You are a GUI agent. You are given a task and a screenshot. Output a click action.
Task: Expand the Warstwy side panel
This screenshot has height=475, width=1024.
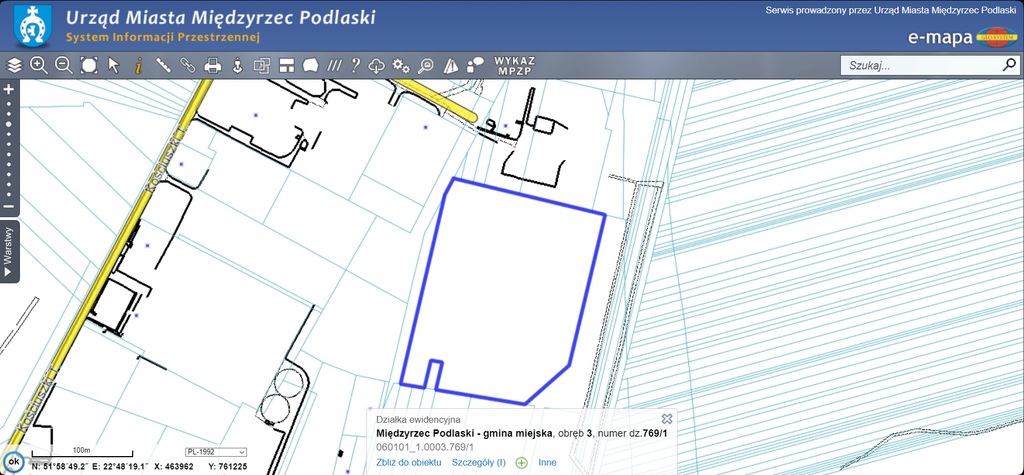tap(9, 251)
